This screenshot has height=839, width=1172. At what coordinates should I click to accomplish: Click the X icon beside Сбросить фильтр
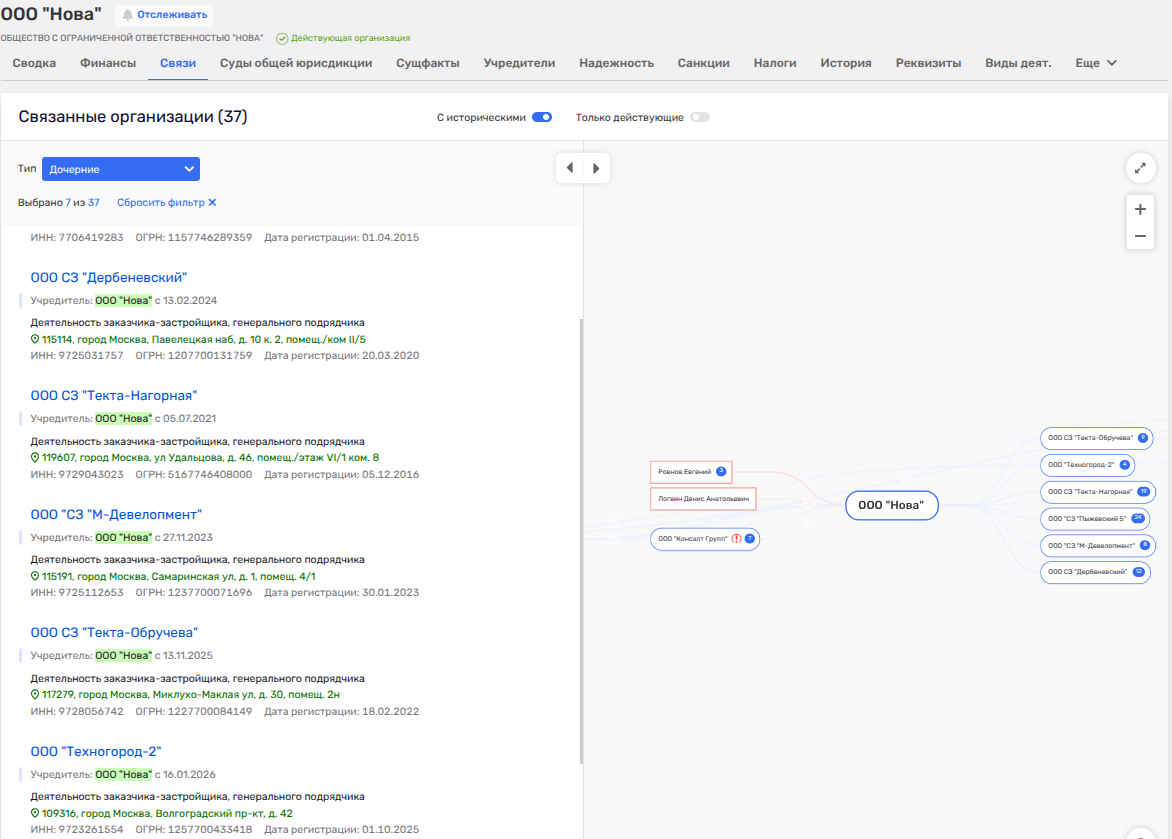[x=212, y=203]
